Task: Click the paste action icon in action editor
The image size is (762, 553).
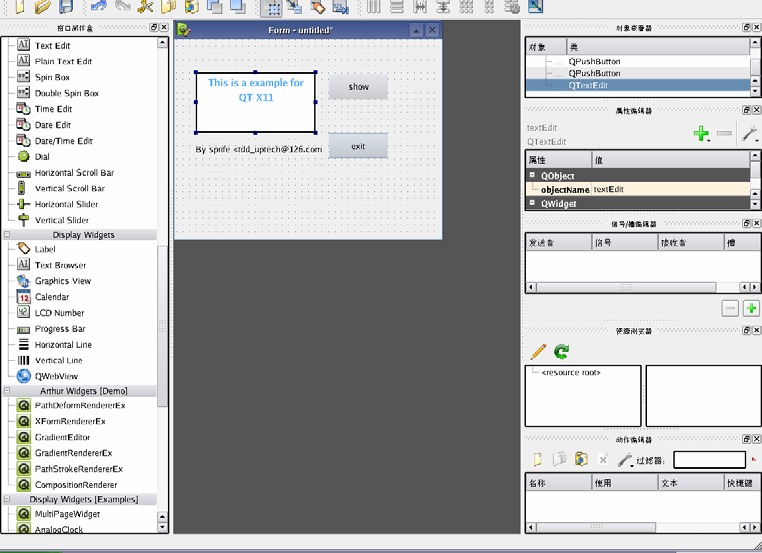Action: pos(581,460)
